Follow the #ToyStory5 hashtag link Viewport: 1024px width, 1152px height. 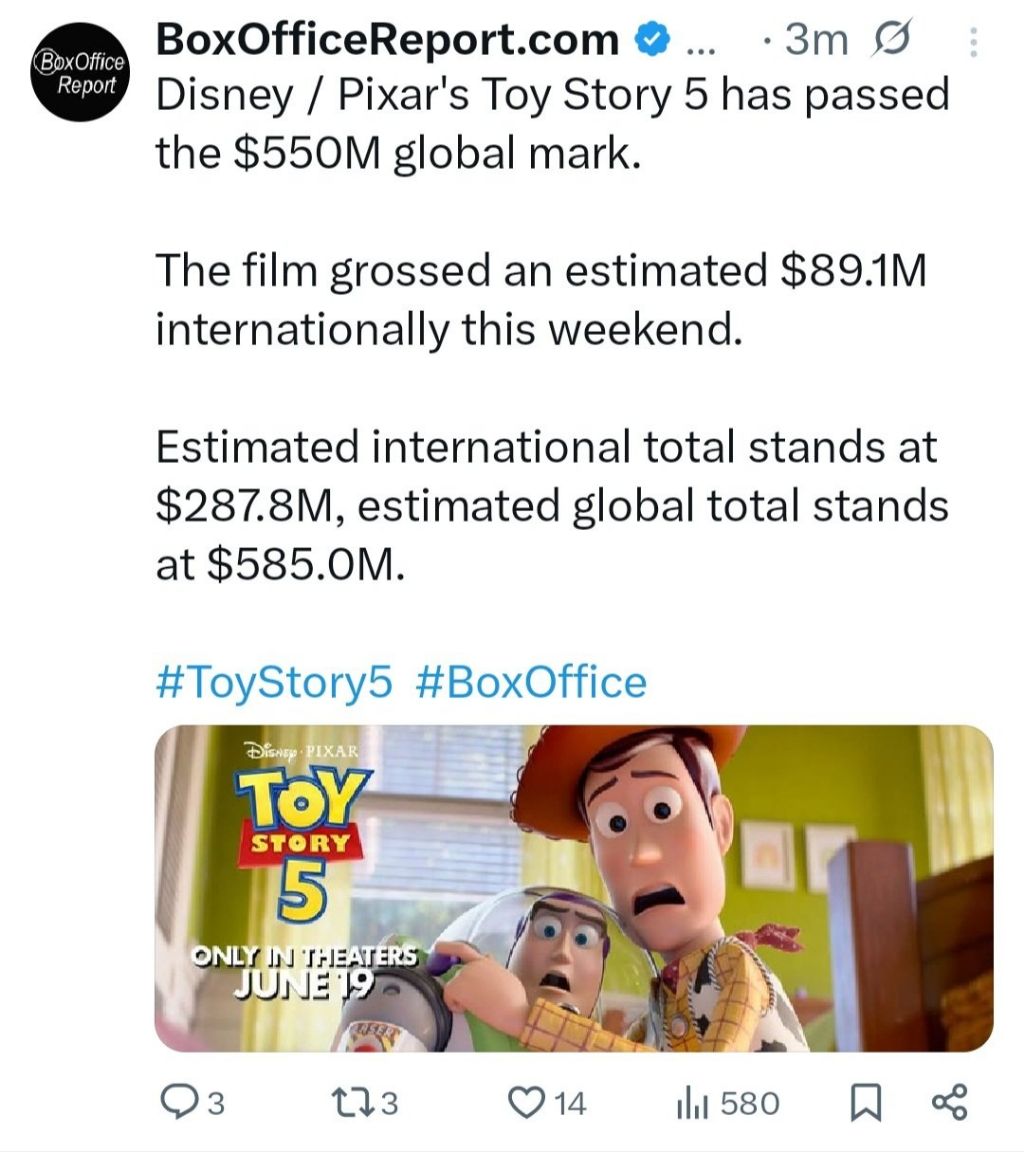[x=274, y=682]
